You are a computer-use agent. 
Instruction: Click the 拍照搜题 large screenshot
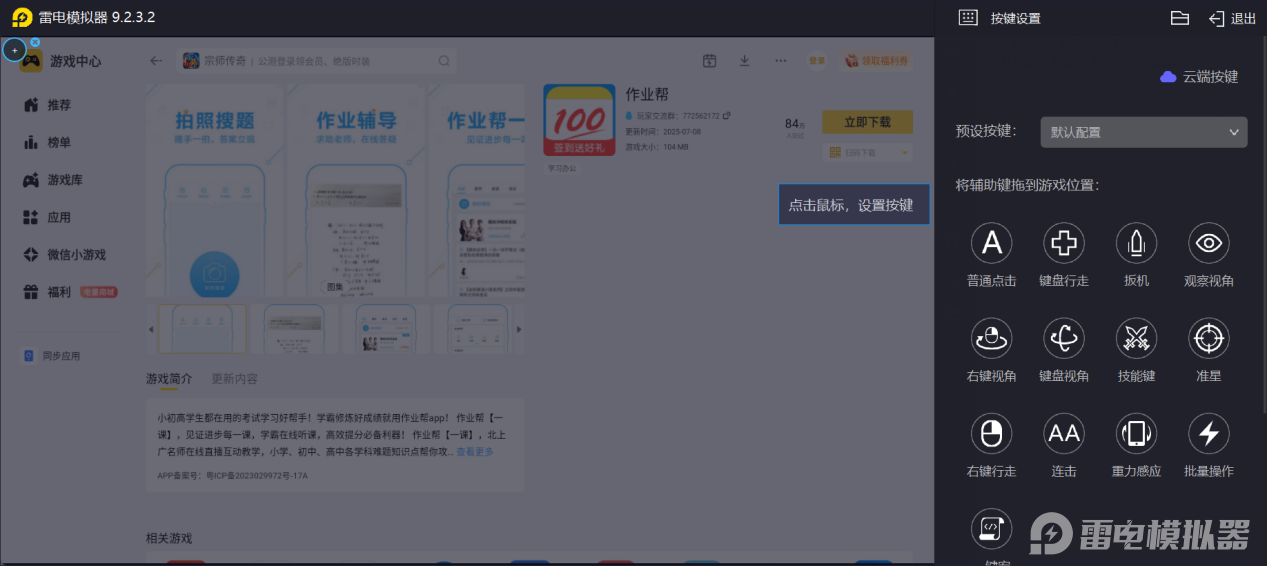(x=214, y=190)
